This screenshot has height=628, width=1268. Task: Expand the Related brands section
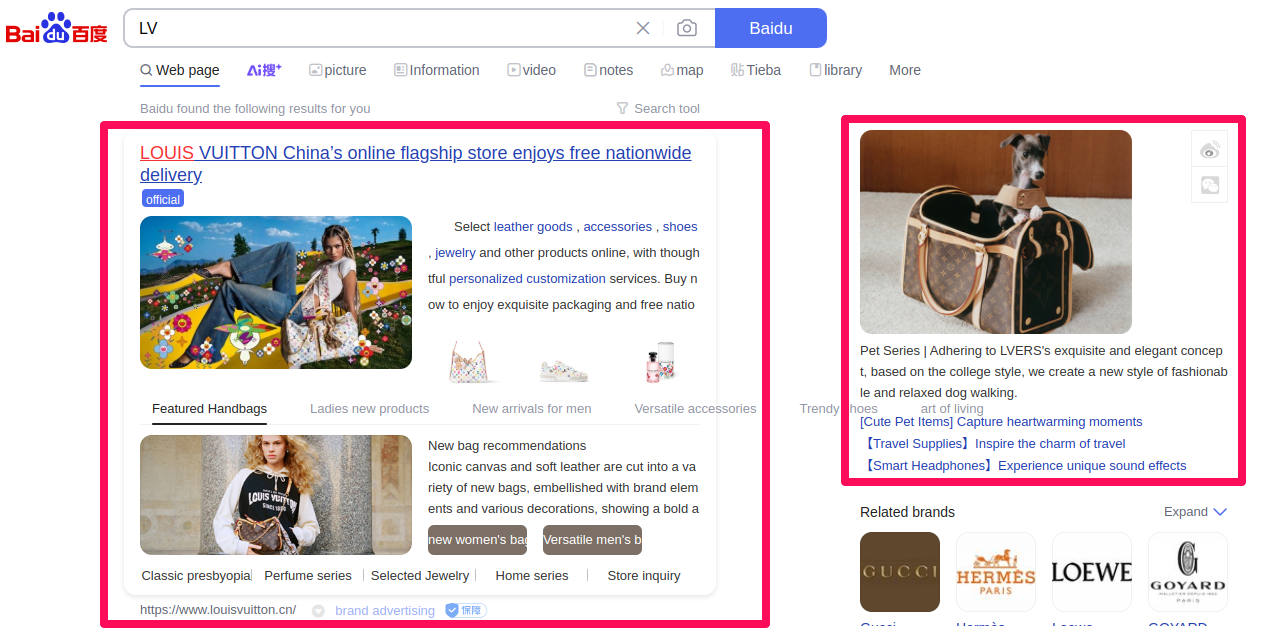[x=1194, y=511]
